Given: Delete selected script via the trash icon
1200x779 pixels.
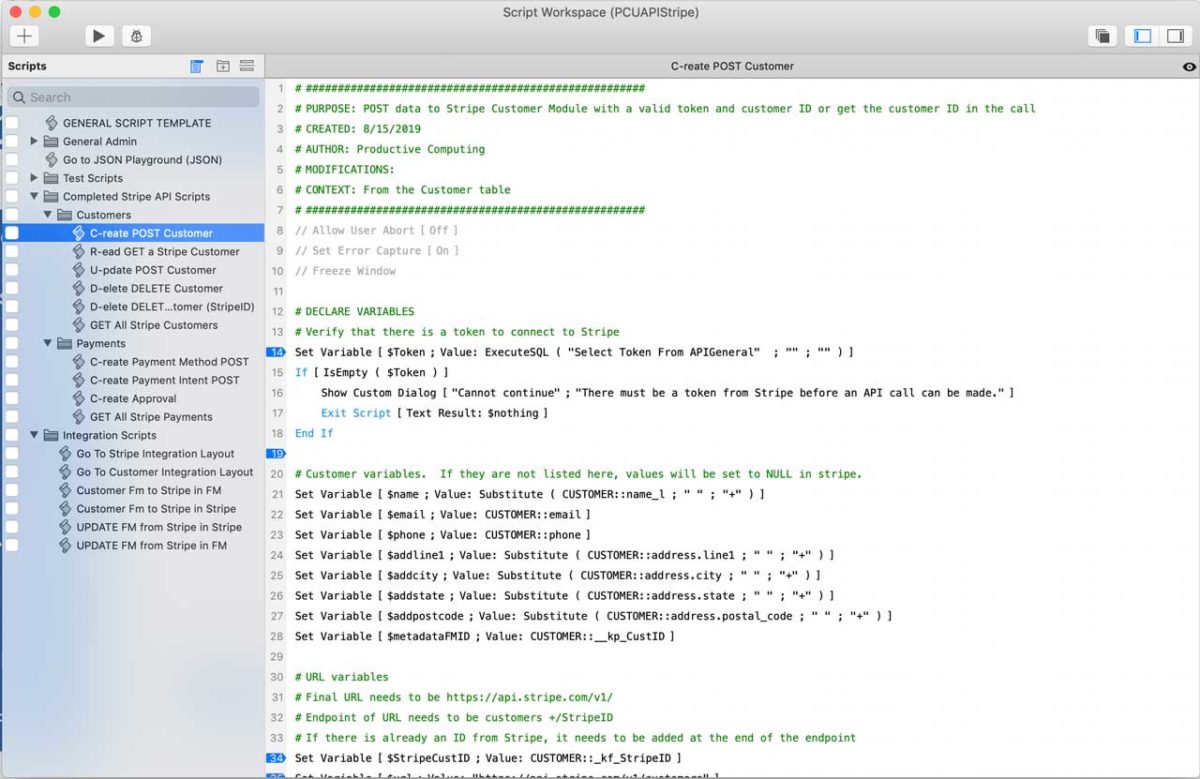Looking at the screenshot, I should 196,66.
